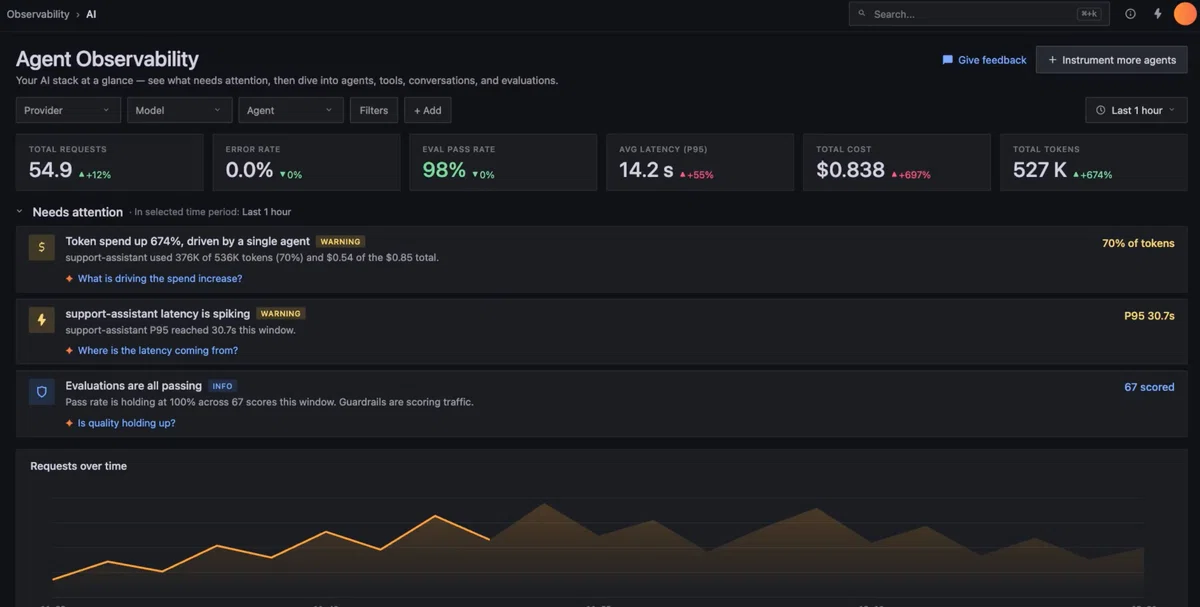Click the lightning bolt icon in header

[x=1158, y=14]
